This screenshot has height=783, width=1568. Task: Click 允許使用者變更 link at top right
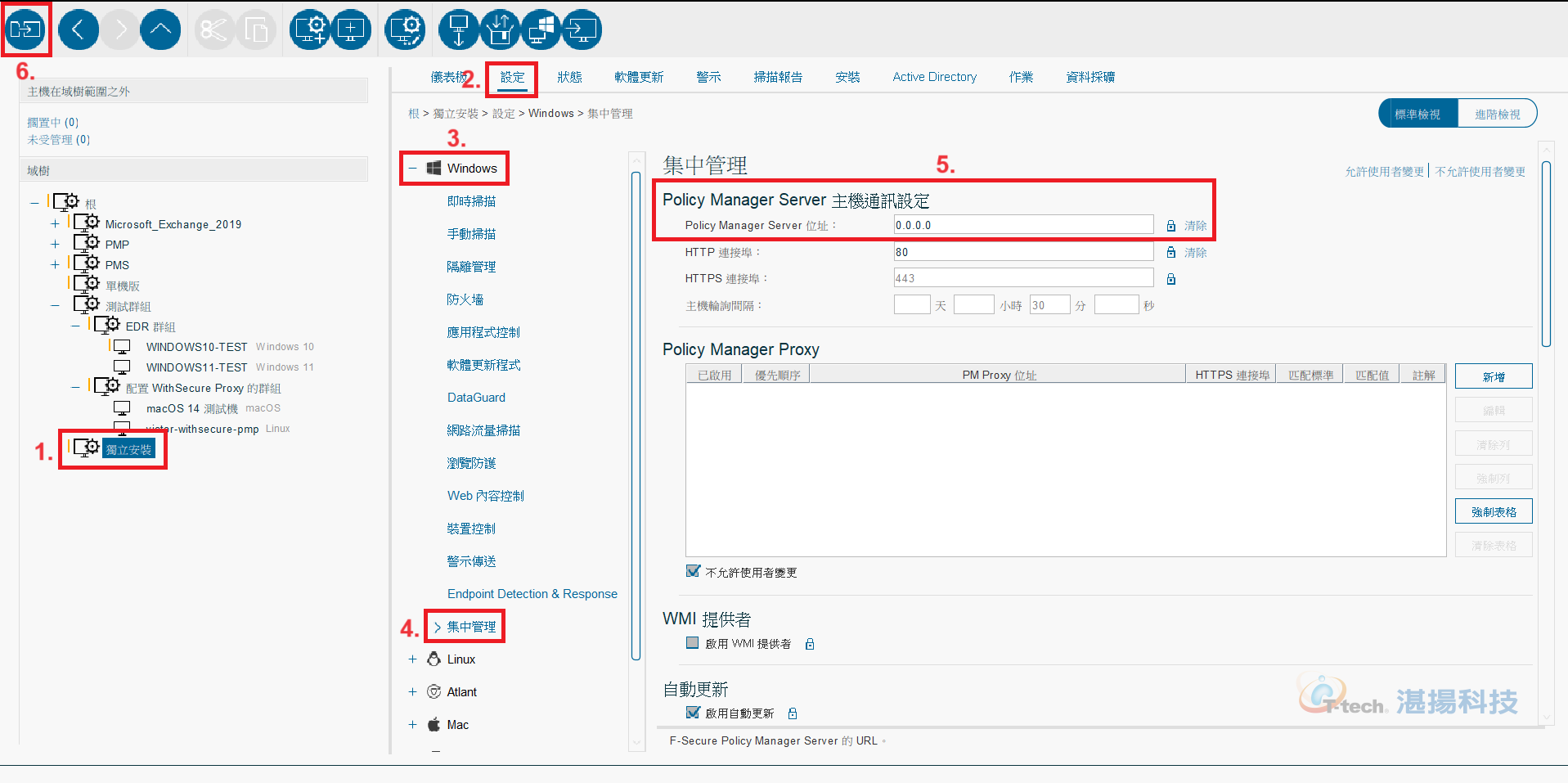[x=1385, y=172]
